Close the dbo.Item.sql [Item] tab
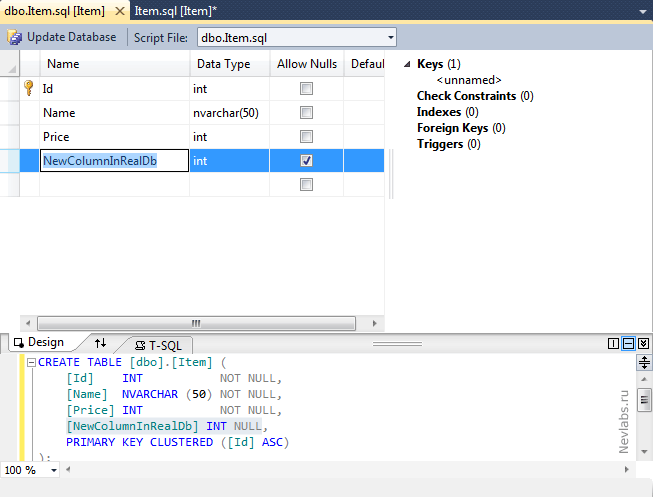The width and height of the screenshot is (653, 497). click(x=118, y=11)
